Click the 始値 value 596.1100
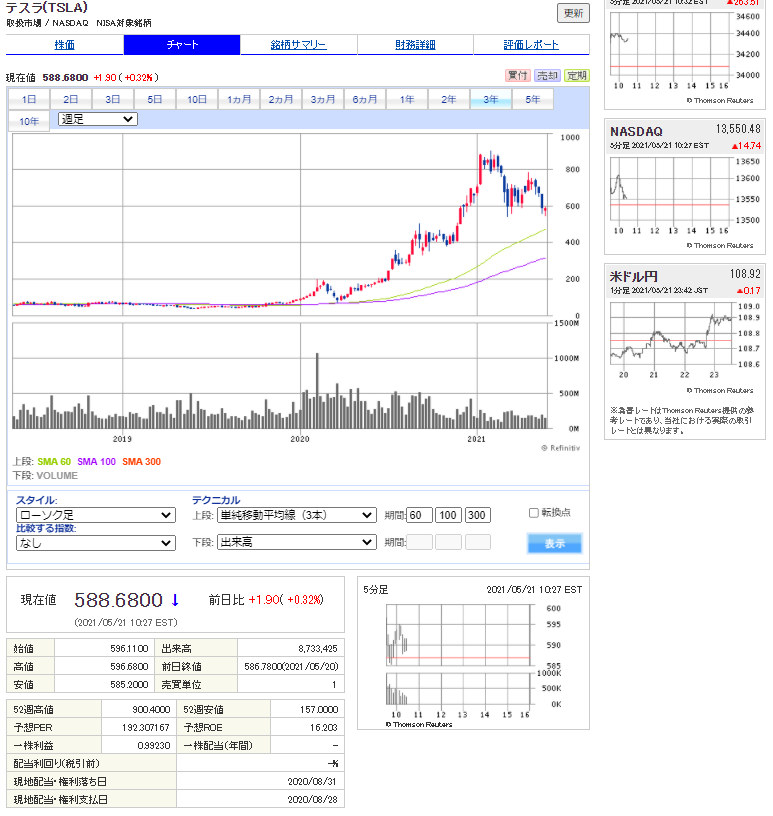This screenshot has width=773, height=816. pyautogui.click(x=129, y=649)
